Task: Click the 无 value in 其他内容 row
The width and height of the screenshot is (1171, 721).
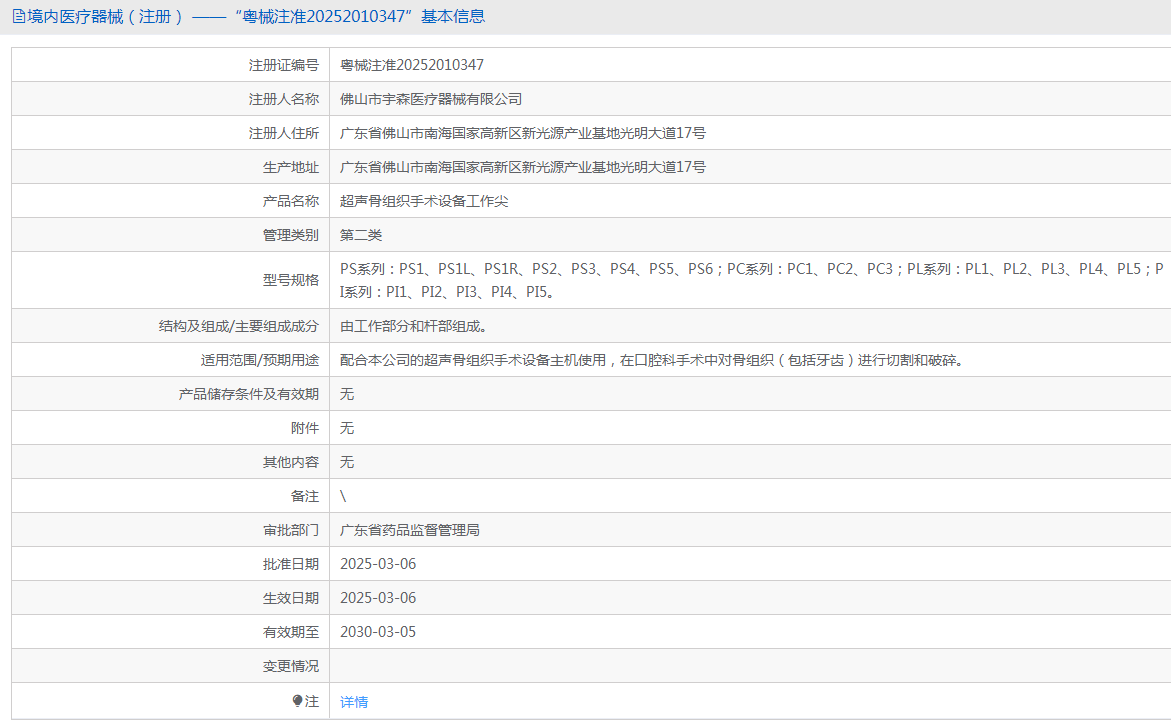Action: (x=347, y=462)
